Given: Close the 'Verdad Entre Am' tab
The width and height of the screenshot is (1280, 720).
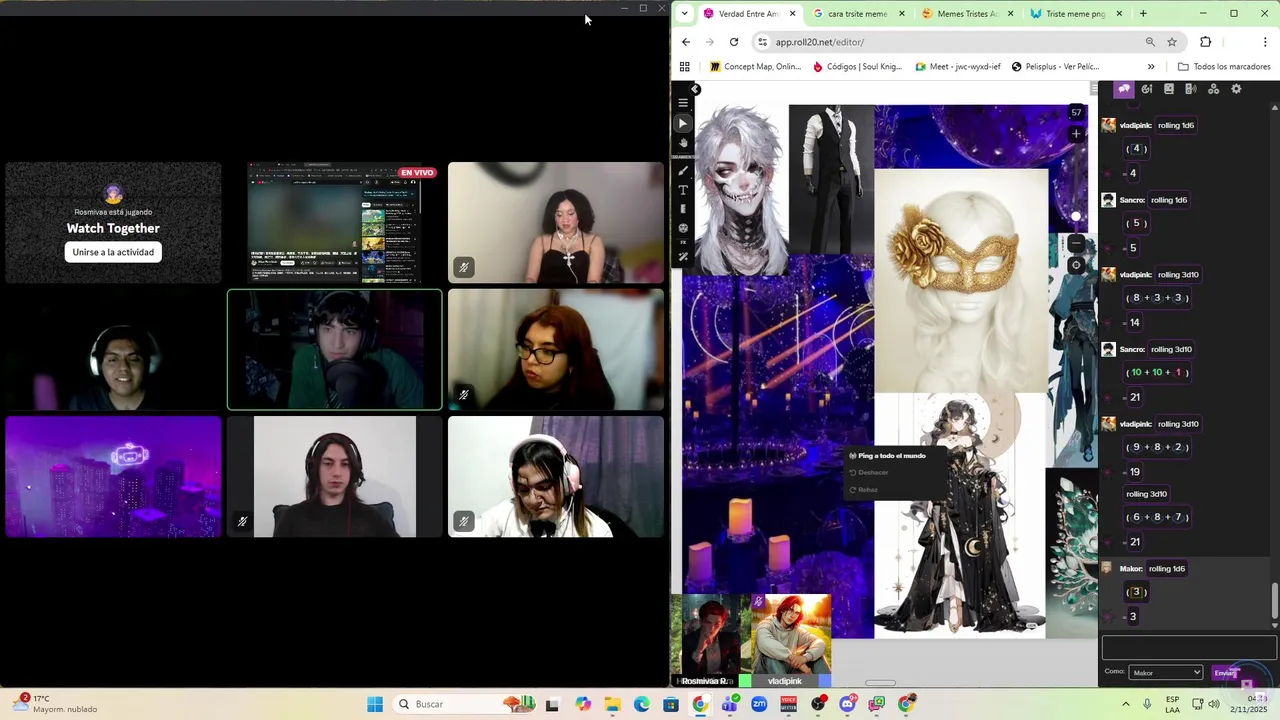Looking at the screenshot, I should (793, 14).
